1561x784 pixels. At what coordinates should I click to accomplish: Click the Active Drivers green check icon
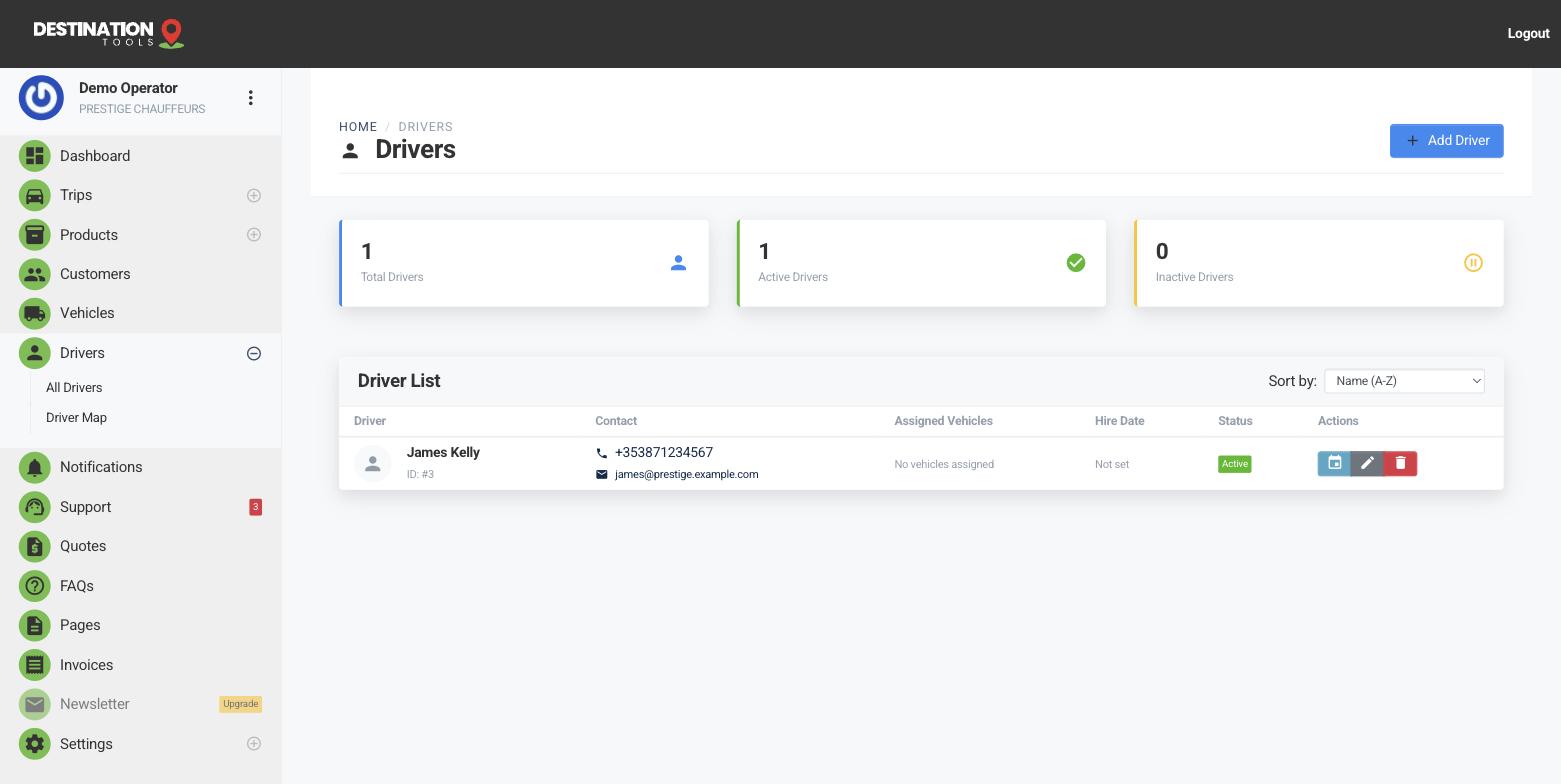pyautogui.click(x=1076, y=263)
